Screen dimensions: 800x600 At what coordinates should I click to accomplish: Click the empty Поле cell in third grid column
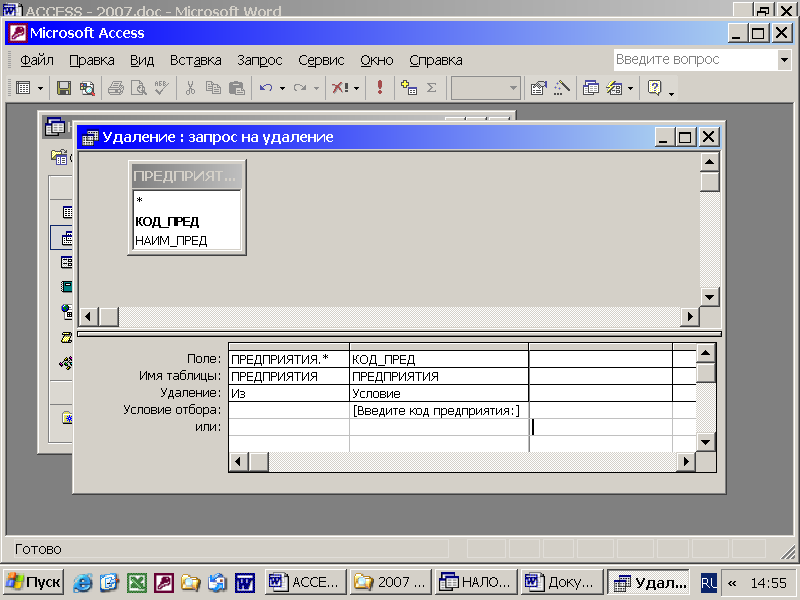[601, 359]
